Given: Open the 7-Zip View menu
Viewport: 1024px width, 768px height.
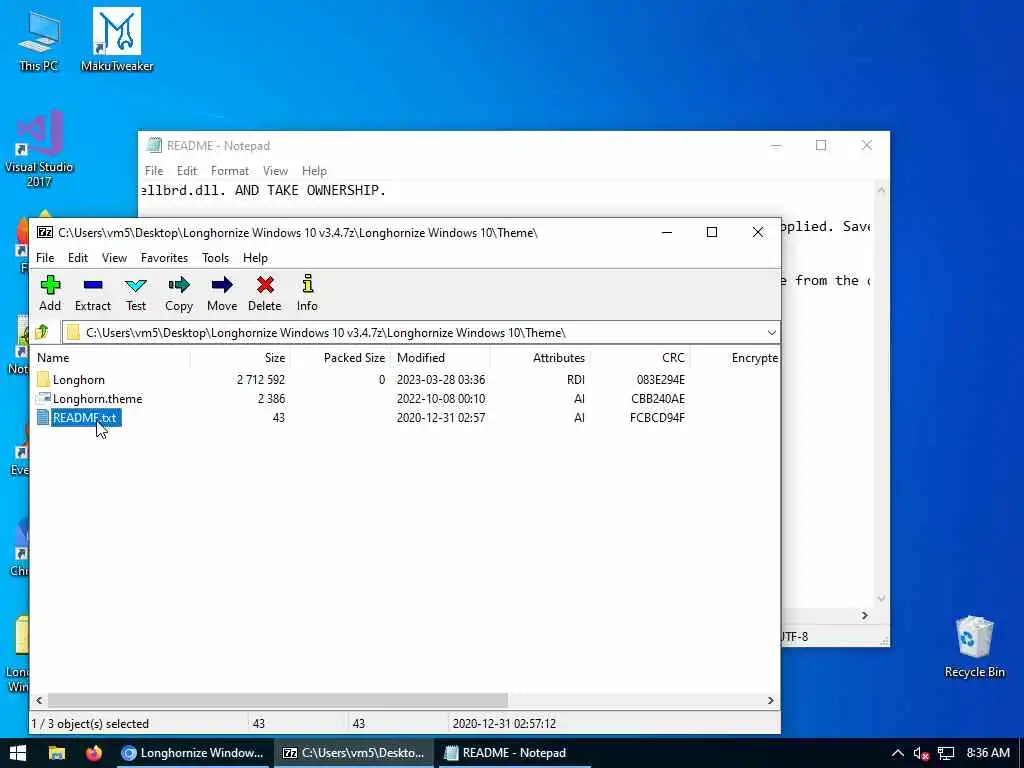Looking at the screenshot, I should point(114,258).
